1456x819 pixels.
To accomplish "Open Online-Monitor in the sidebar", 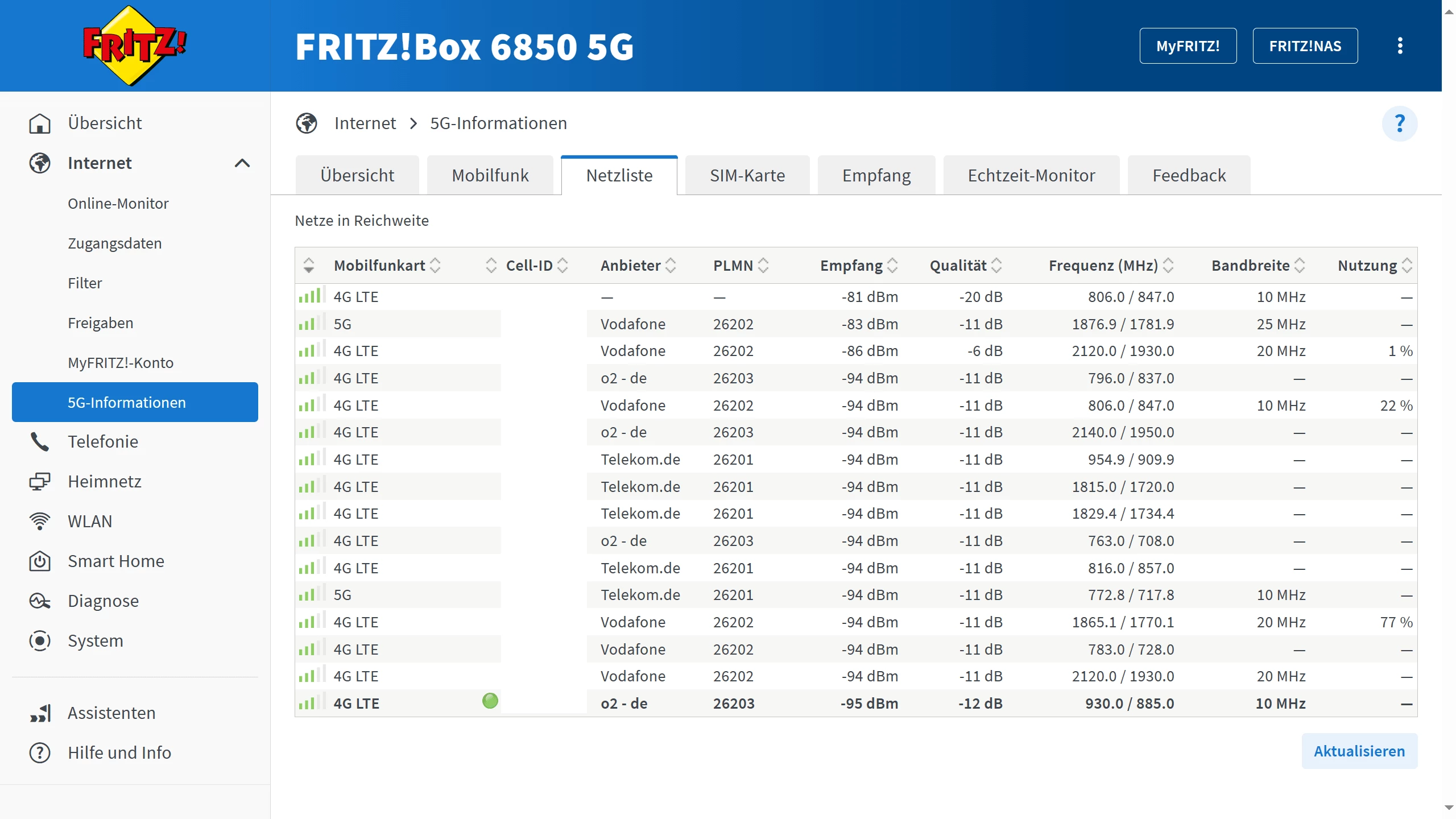I will [x=118, y=204].
